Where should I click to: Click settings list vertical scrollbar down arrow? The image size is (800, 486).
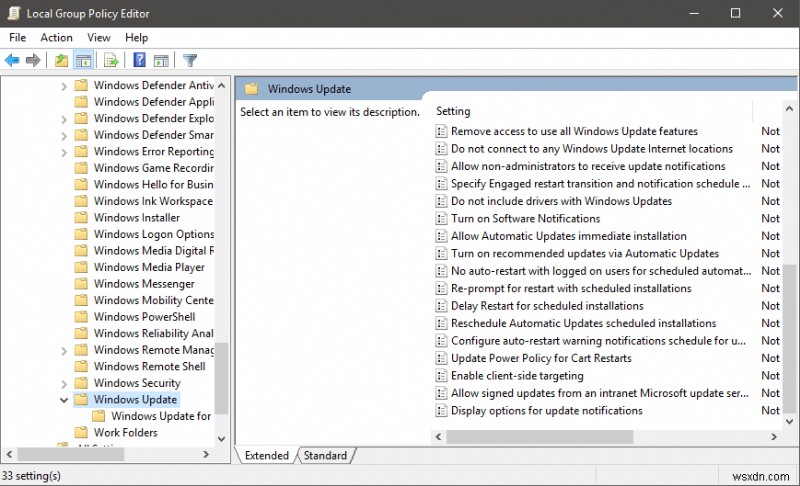789,421
